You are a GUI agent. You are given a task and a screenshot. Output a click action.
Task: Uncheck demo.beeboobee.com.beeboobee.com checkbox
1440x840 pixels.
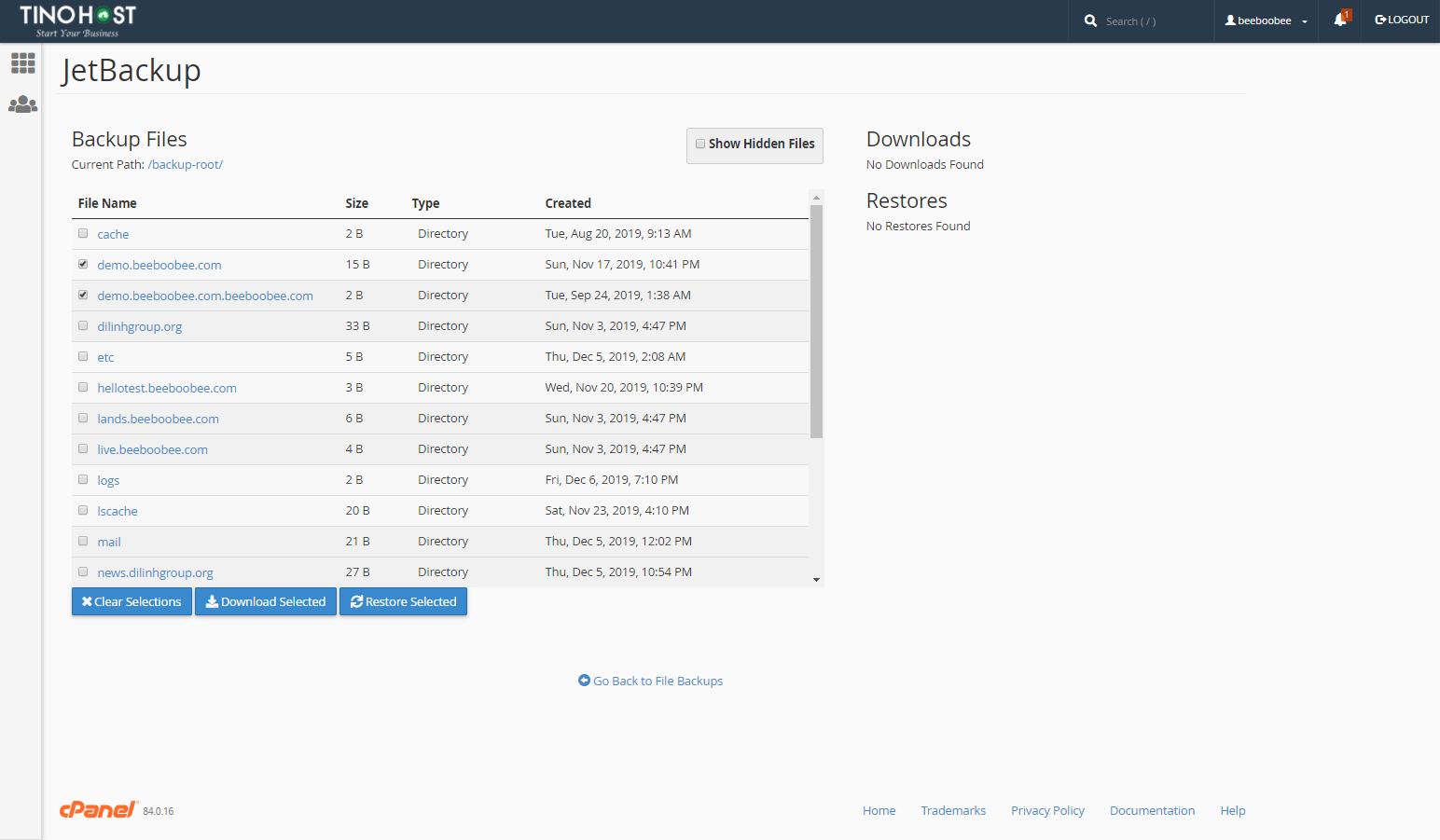coord(83,295)
